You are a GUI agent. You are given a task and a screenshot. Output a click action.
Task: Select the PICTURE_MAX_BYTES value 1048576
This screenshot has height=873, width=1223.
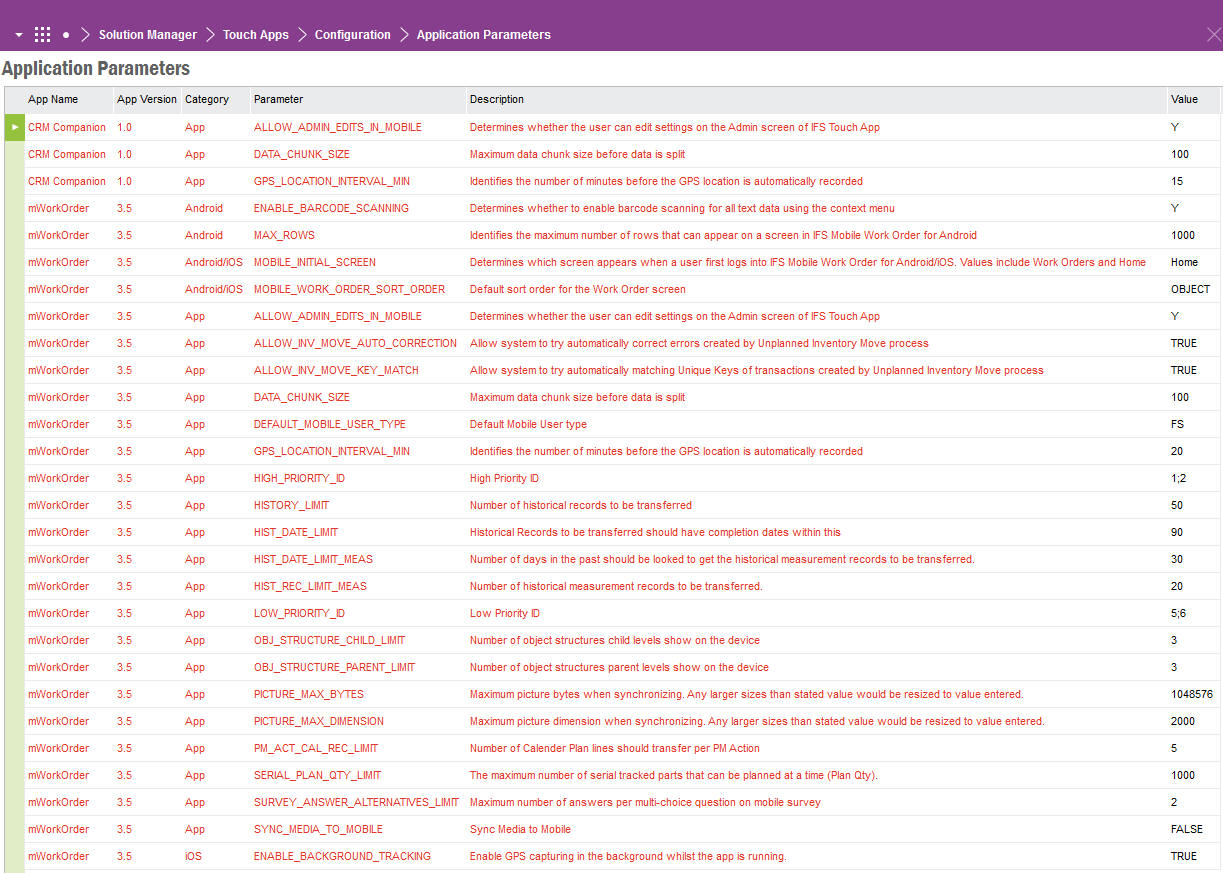point(1191,694)
